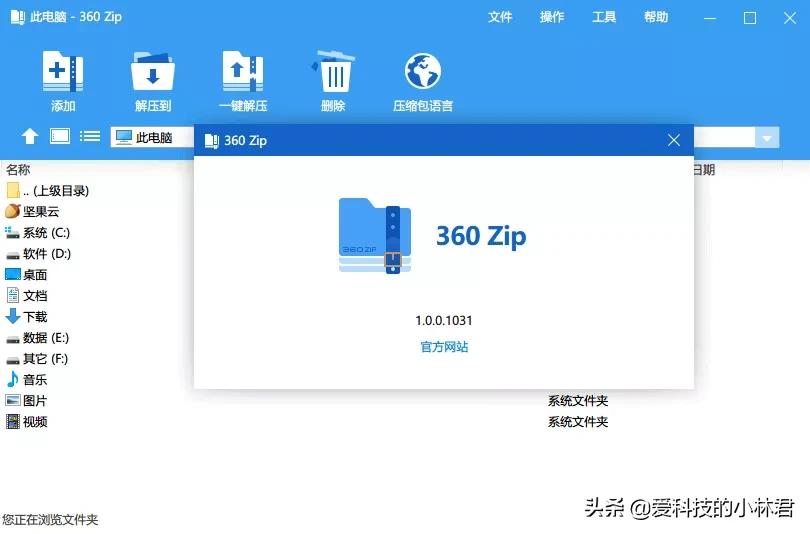Click the 删除 trash bin icon

pos(333,71)
